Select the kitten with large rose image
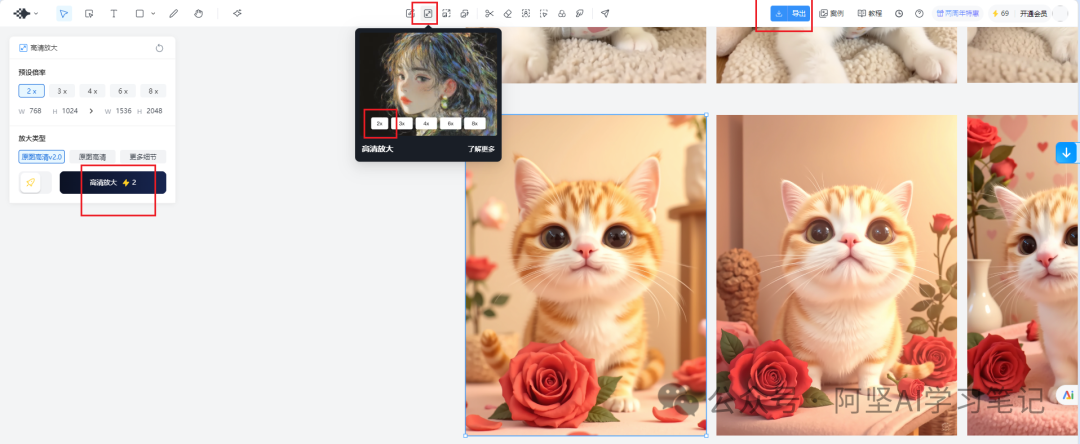This screenshot has height=444, width=1080. tap(586, 275)
